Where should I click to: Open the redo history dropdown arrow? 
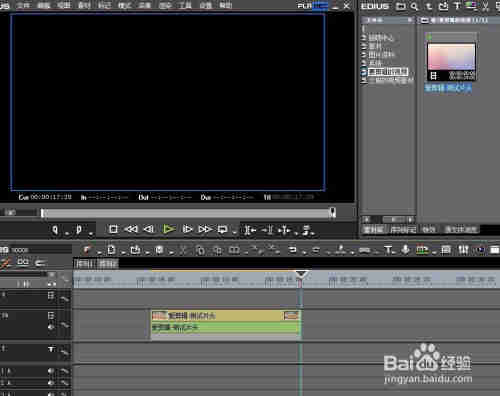(328, 253)
